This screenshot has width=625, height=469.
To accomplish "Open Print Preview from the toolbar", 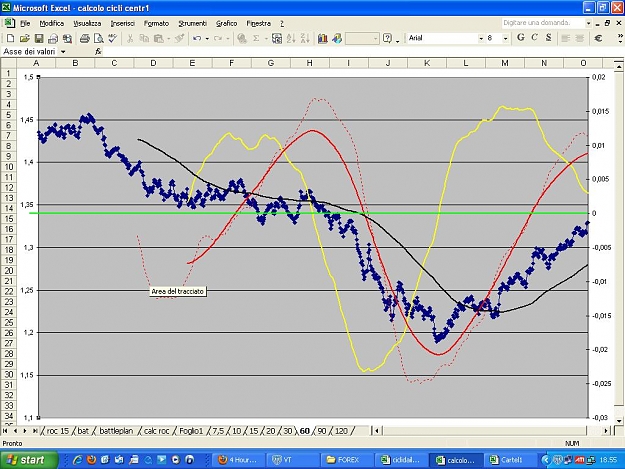I will (x=98, y=38).
